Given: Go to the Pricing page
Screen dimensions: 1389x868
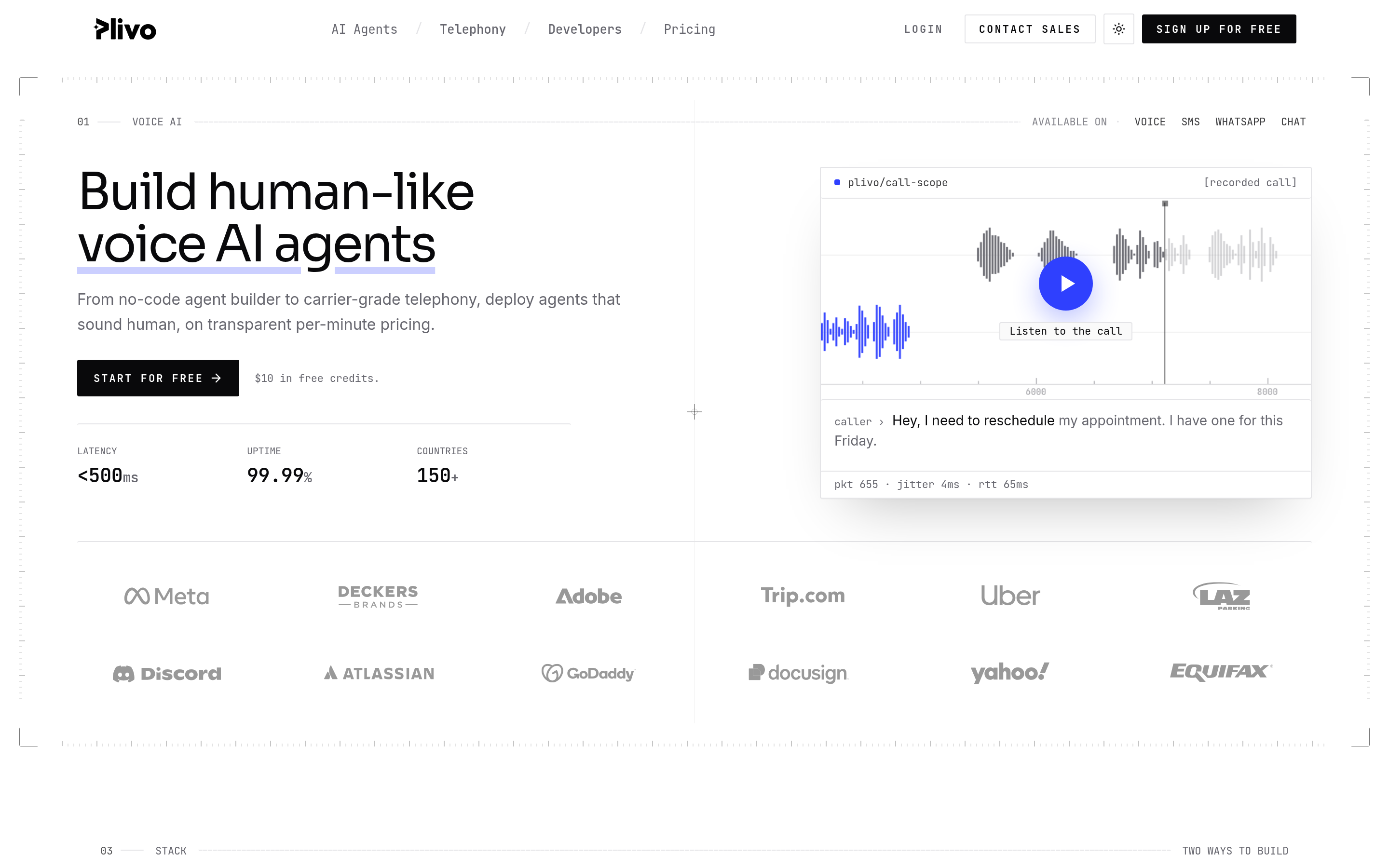Looking at the screenshot, I should pos(689,29).
